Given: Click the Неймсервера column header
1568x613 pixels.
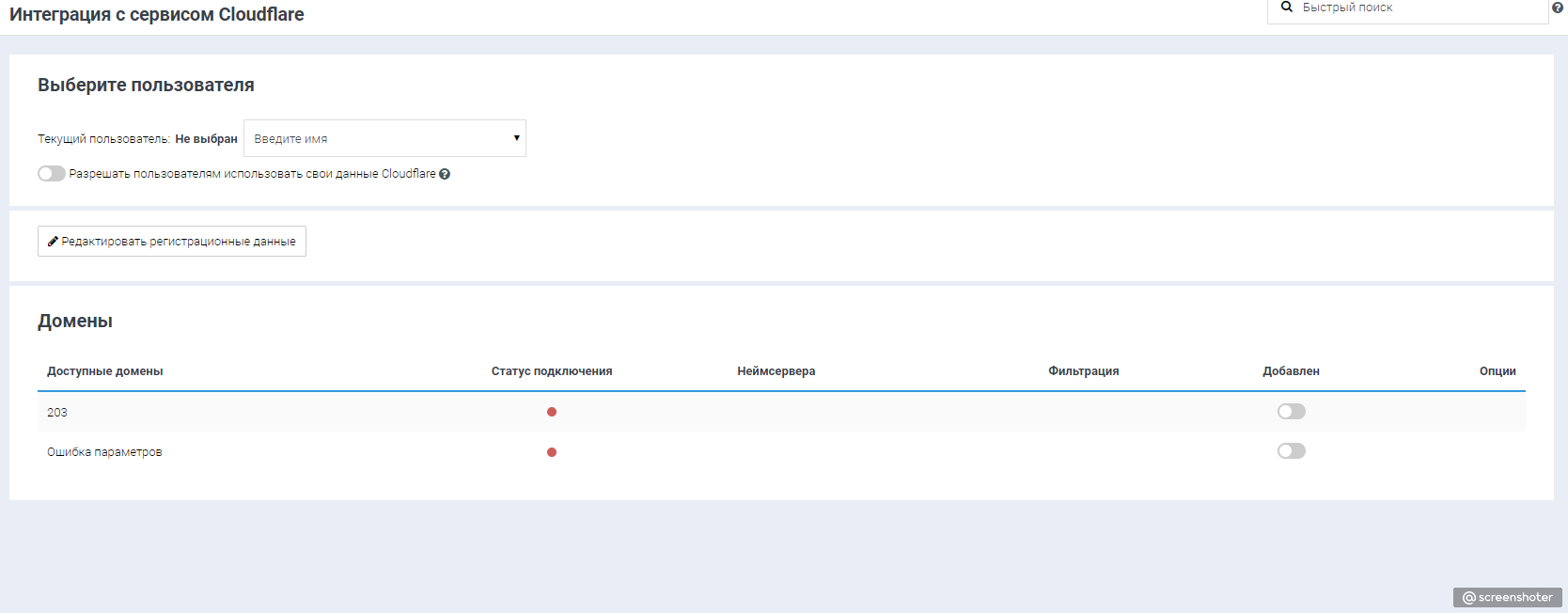Looking at the screenshot, I should pos(776,371).
